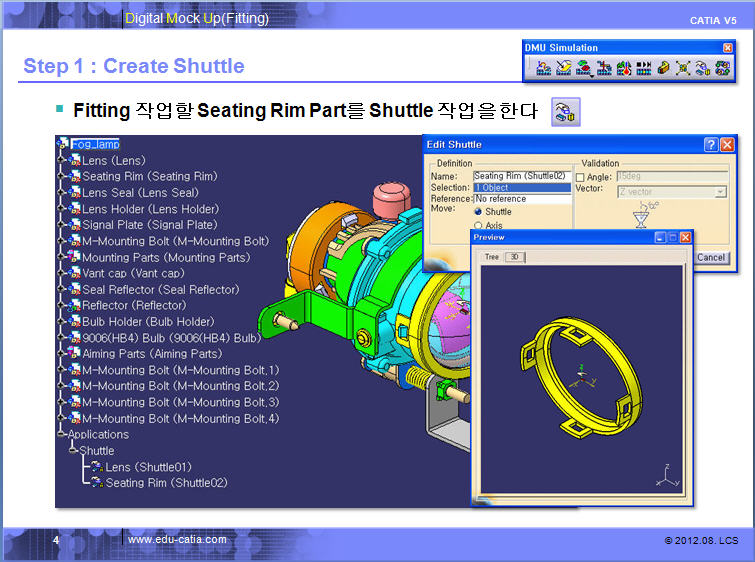755x562 pixels.
Task: Open the Vector dropdown list
Action: pyautogui.click(x=720, y=190)
